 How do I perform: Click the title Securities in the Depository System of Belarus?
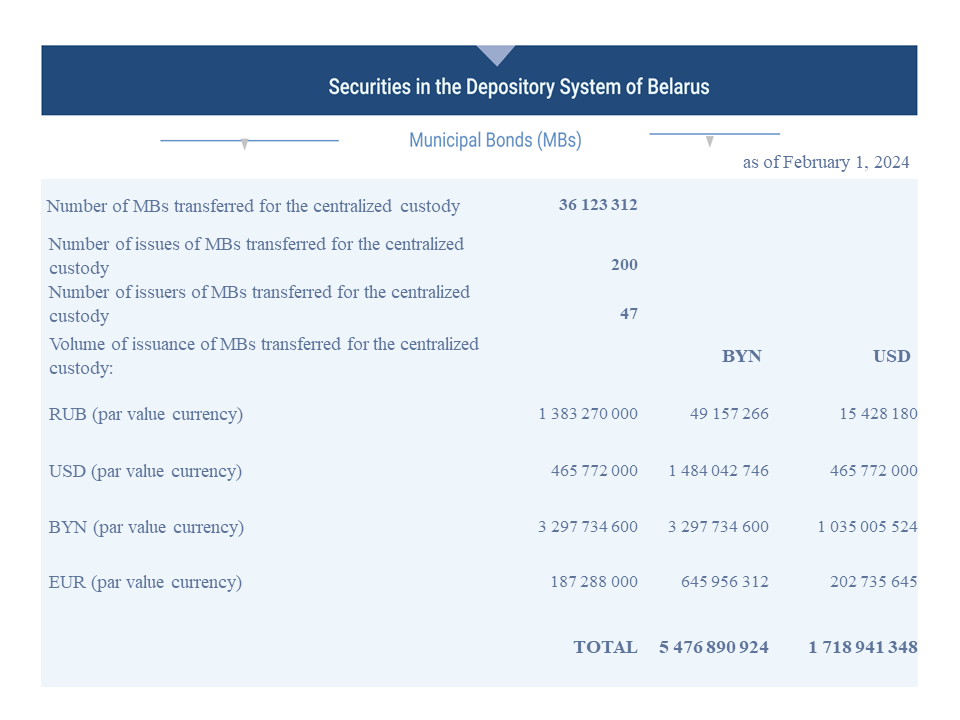[519, 87]
